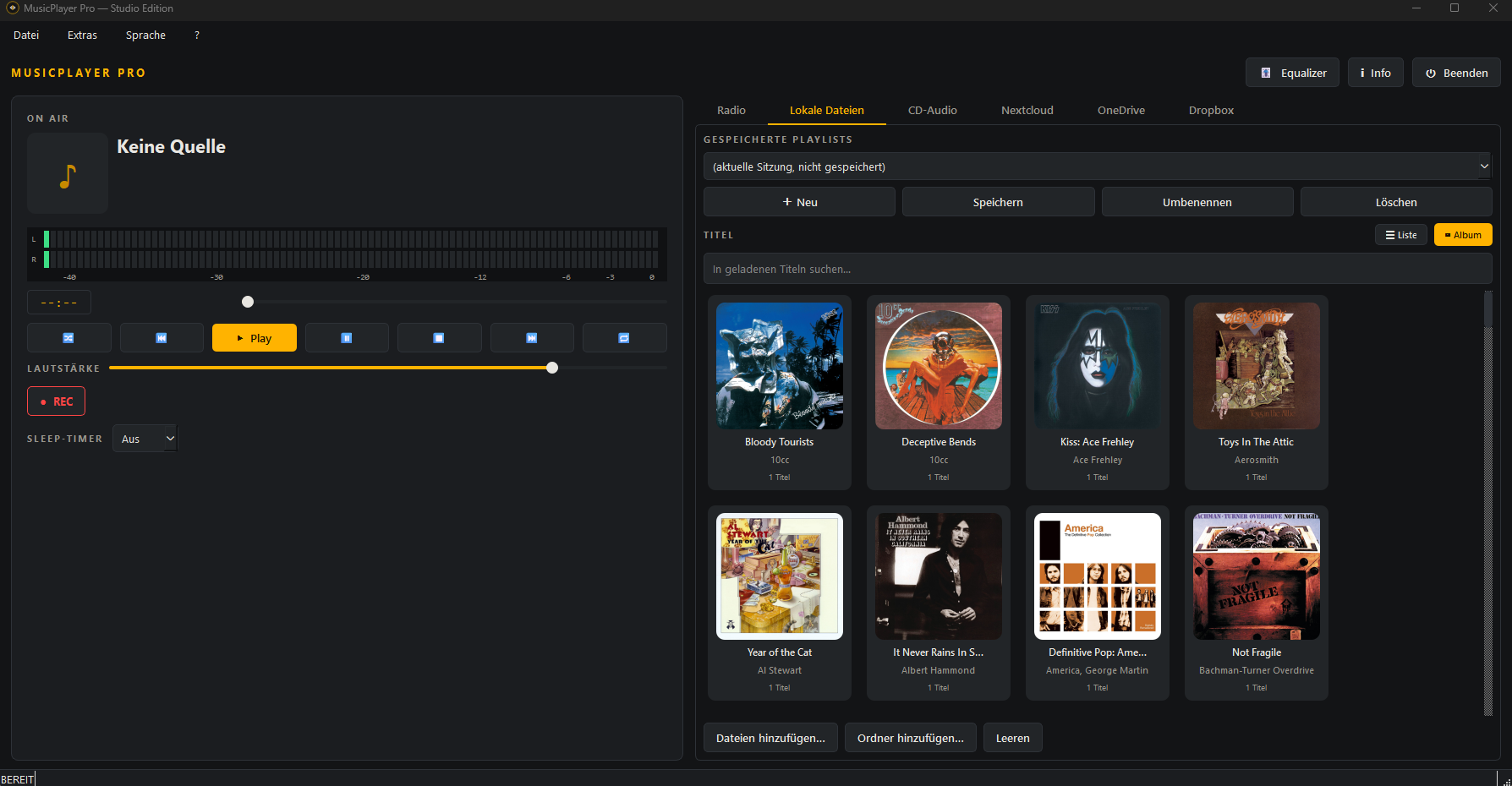Clear the title list with Leeren

click(1012, 738)
